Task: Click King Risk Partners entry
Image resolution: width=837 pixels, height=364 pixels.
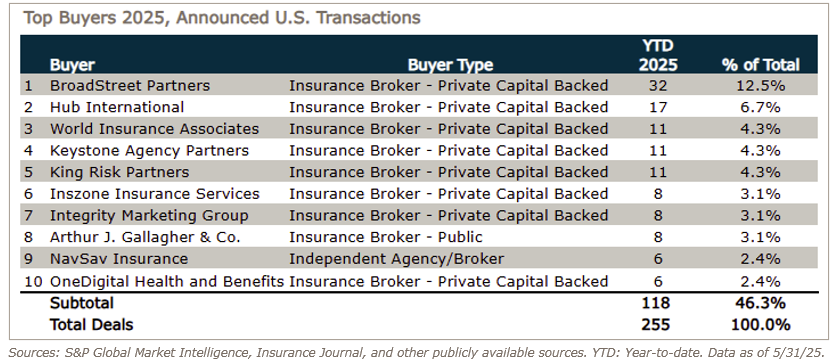Action: (x=120, y=172)
